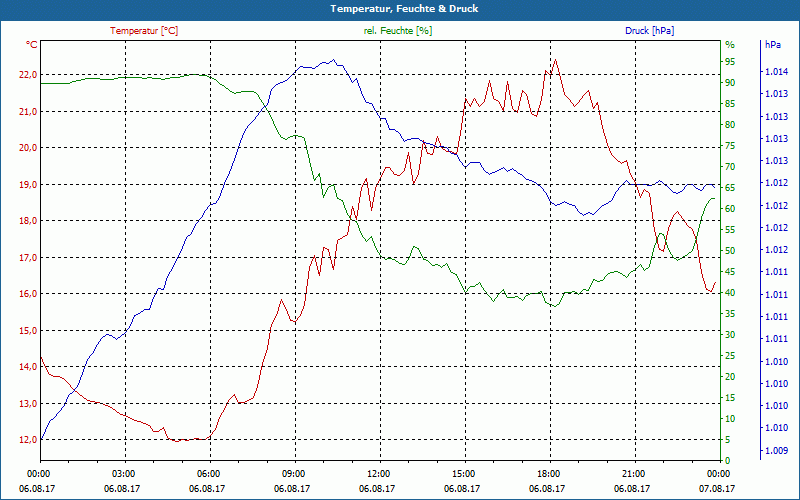The image size is (800, 500).
Task: Click the '1.014' pressure axis tick
Action: [777, 72]
